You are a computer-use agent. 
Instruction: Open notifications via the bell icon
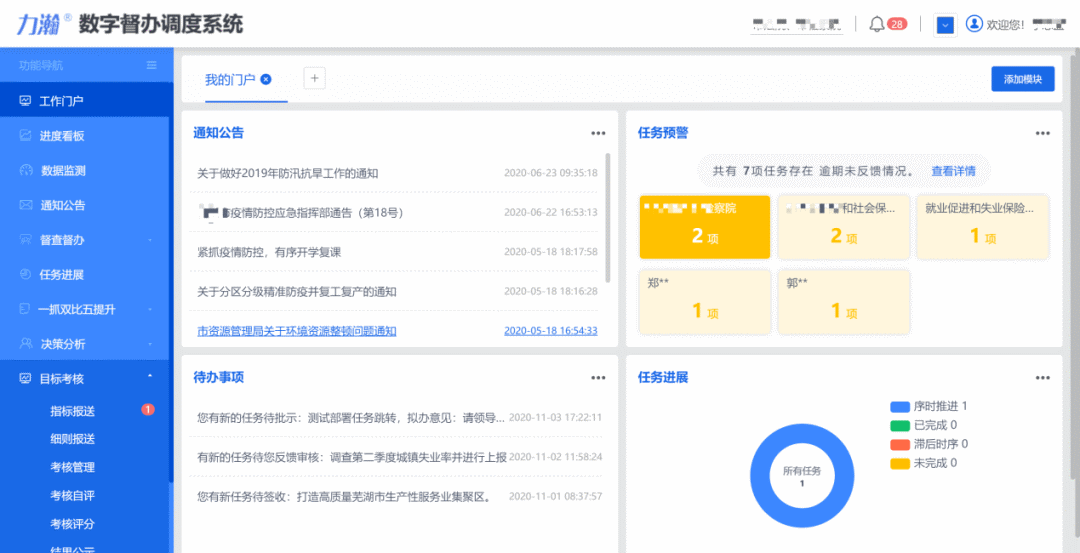[877, 24]
